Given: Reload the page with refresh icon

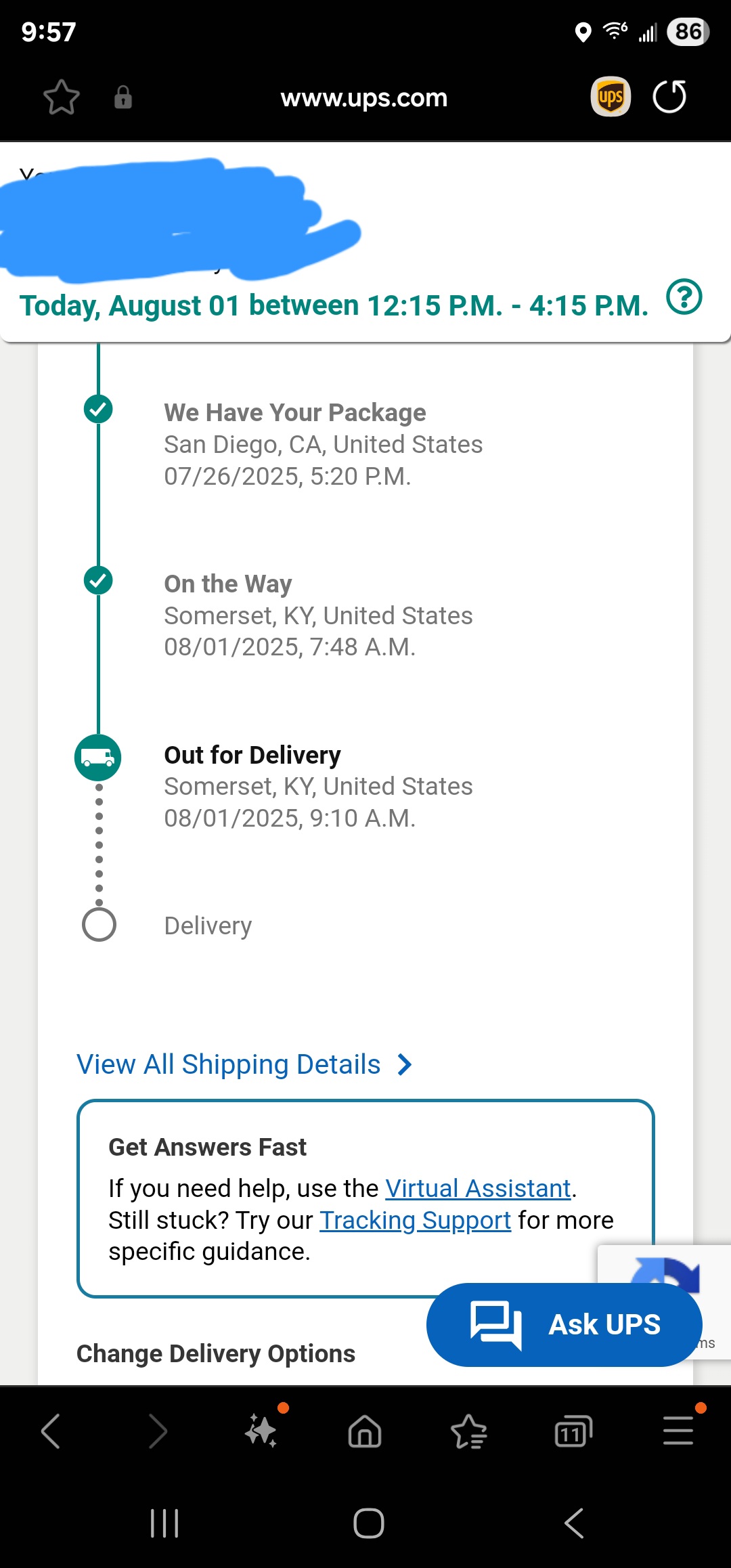Looking at the screenshot, I should 669,97.
